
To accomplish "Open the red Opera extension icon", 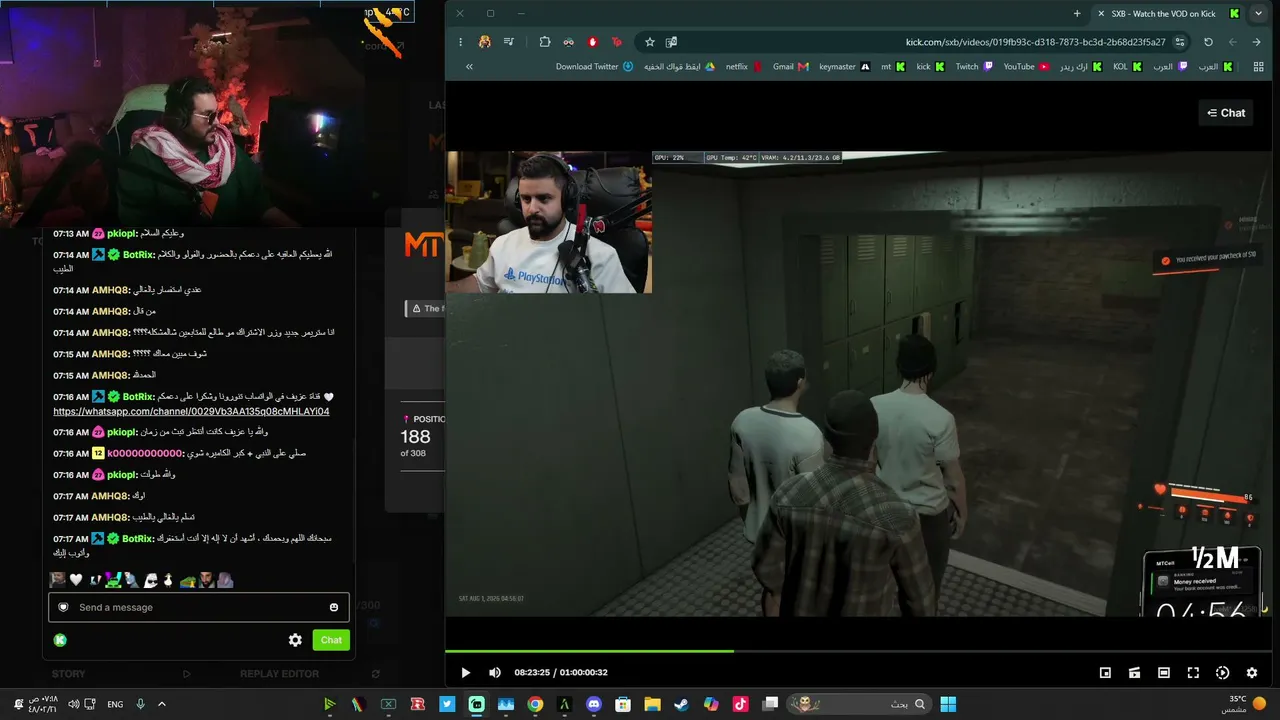I will point(593,42).
